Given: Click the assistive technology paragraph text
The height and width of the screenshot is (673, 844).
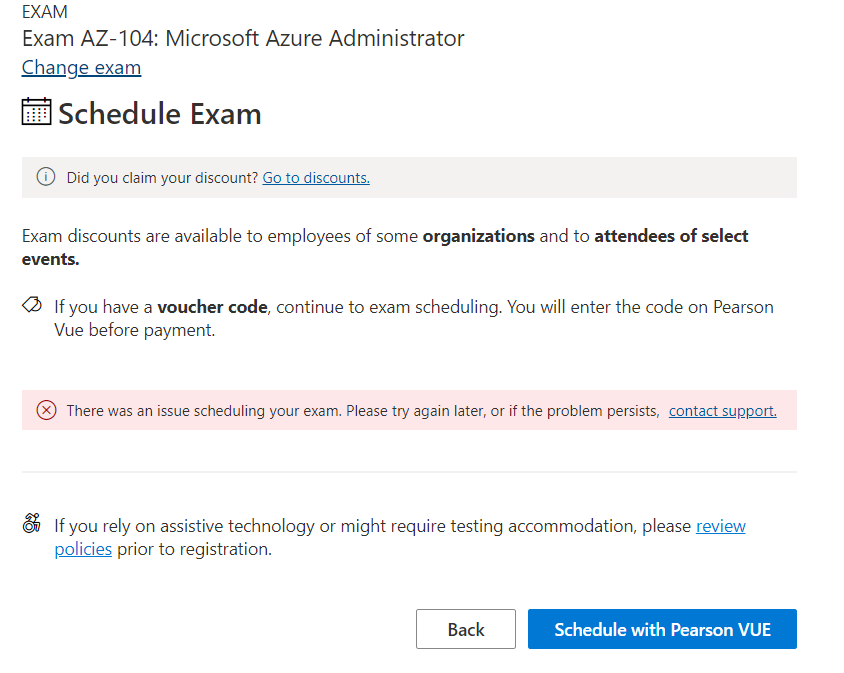Looking at the screenshot, I should [x=372, y=526].
